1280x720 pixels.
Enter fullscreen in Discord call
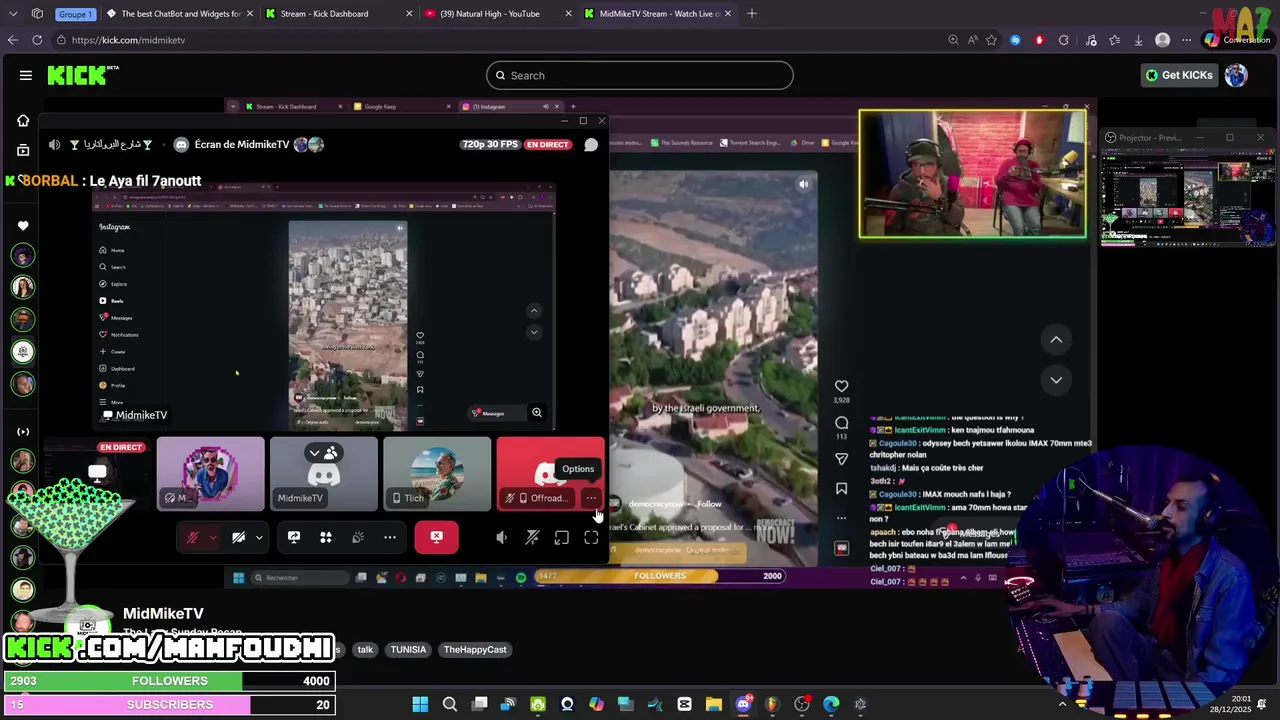pyautogui.click(x=591, y=538)
